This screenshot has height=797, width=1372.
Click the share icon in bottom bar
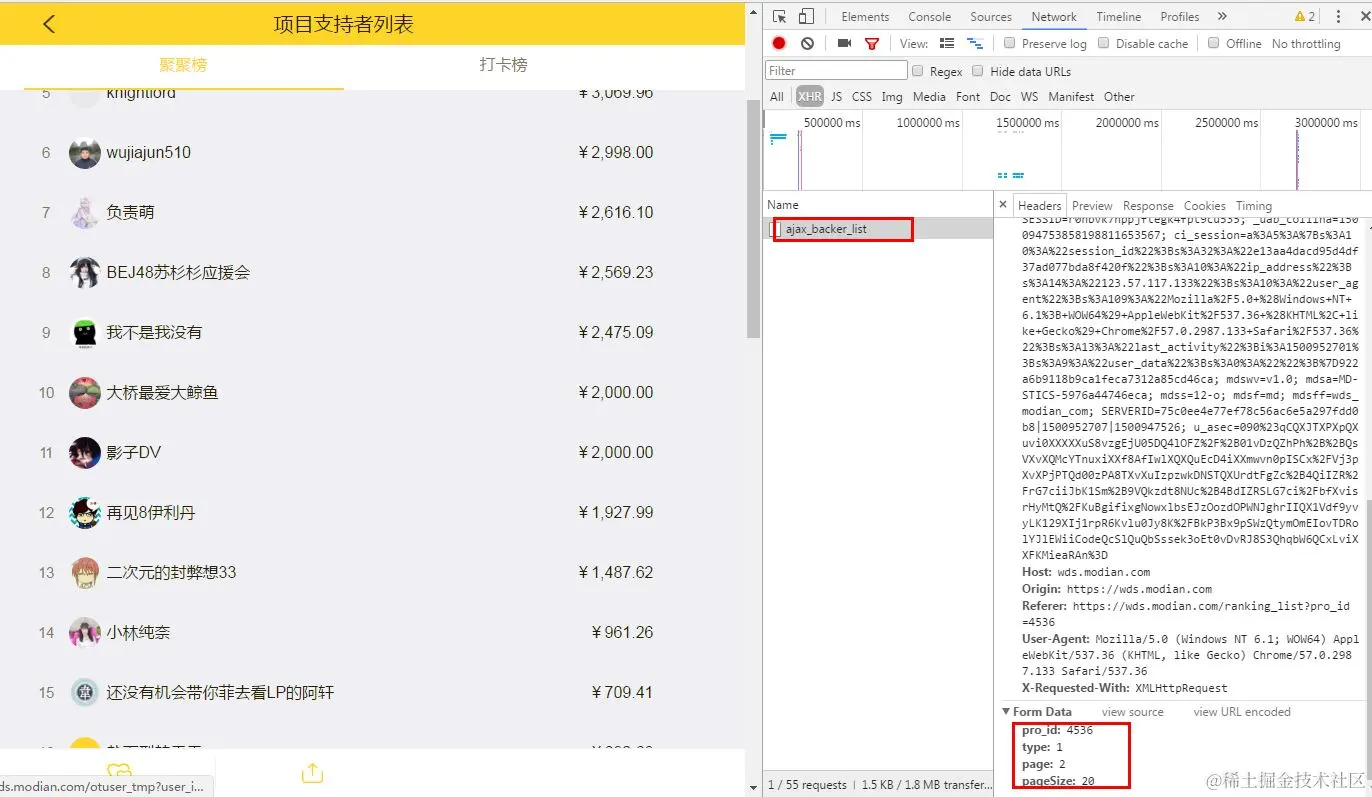[x=312, y=773]
